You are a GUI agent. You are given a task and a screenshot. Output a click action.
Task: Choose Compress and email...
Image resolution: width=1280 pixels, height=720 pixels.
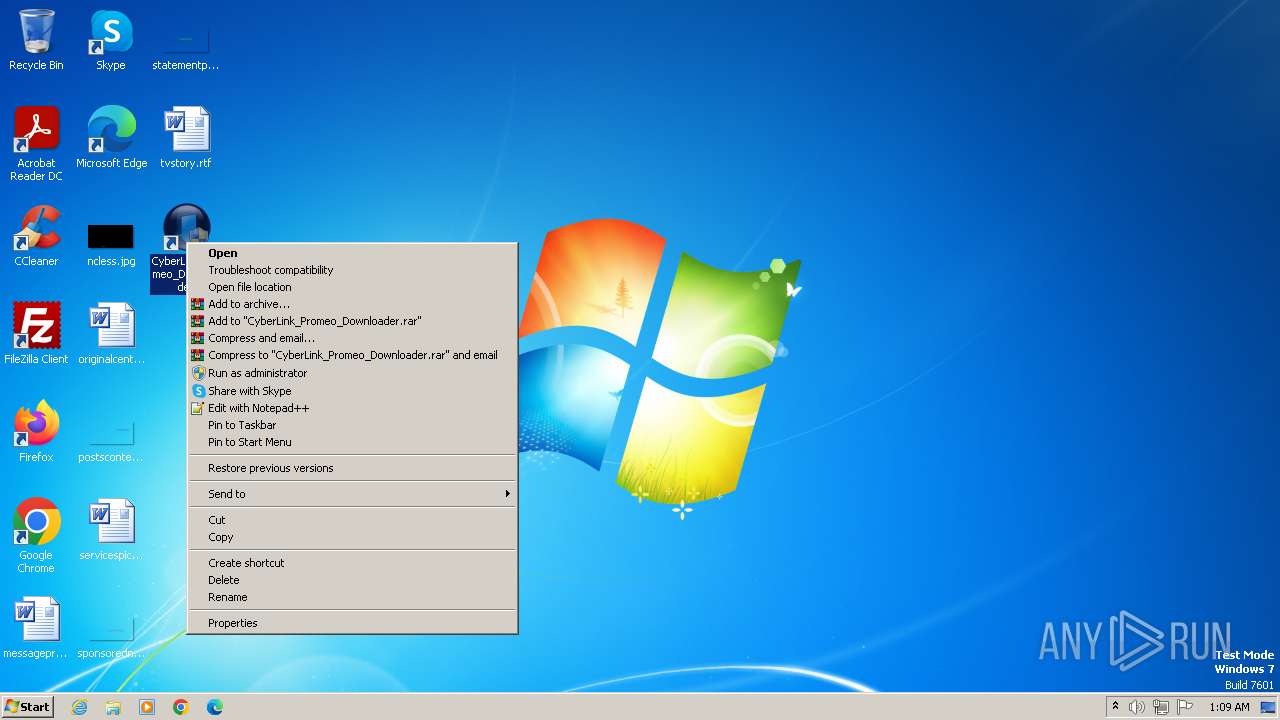point(353,338)
